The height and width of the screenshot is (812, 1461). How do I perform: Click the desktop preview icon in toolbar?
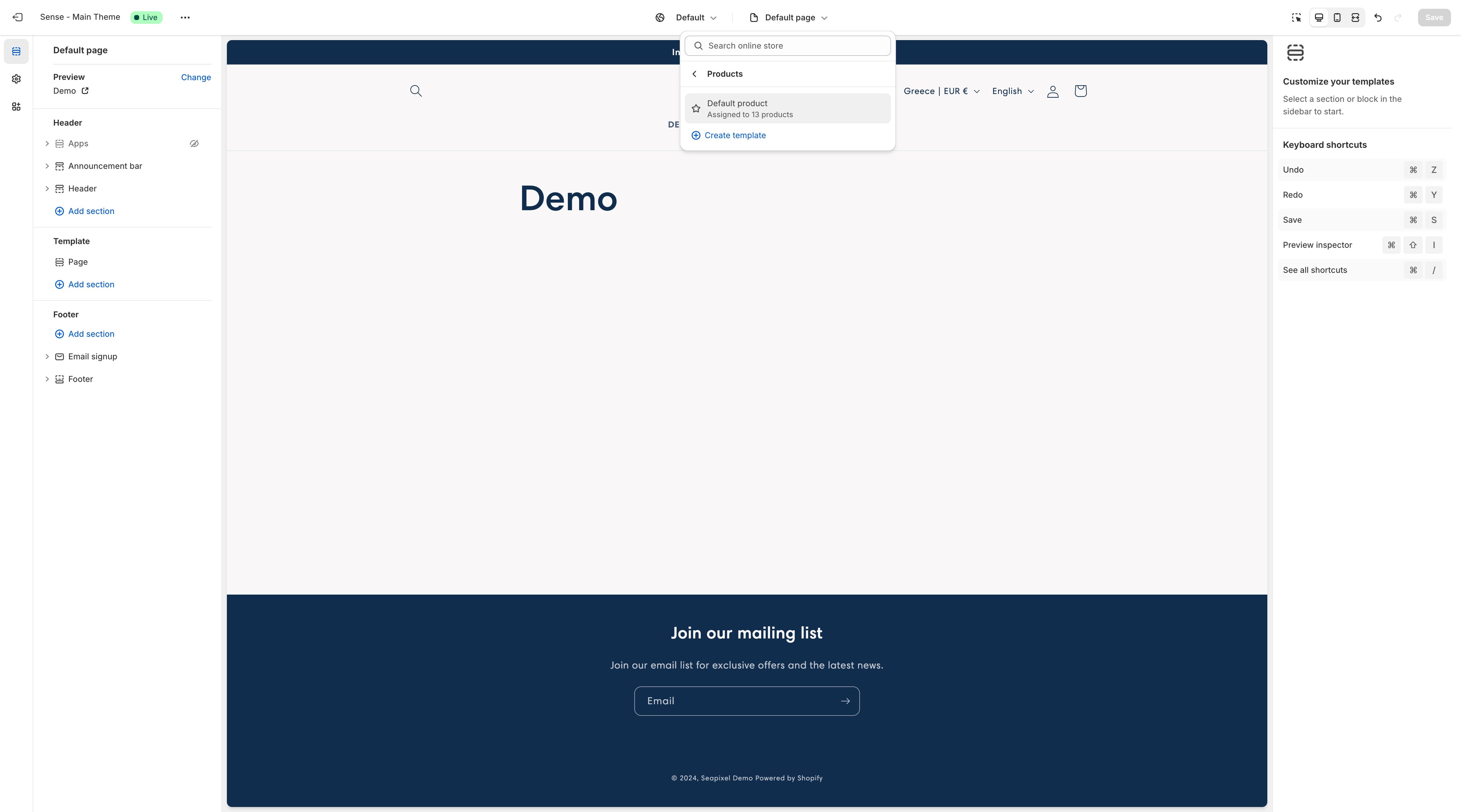pos(1319,17)
